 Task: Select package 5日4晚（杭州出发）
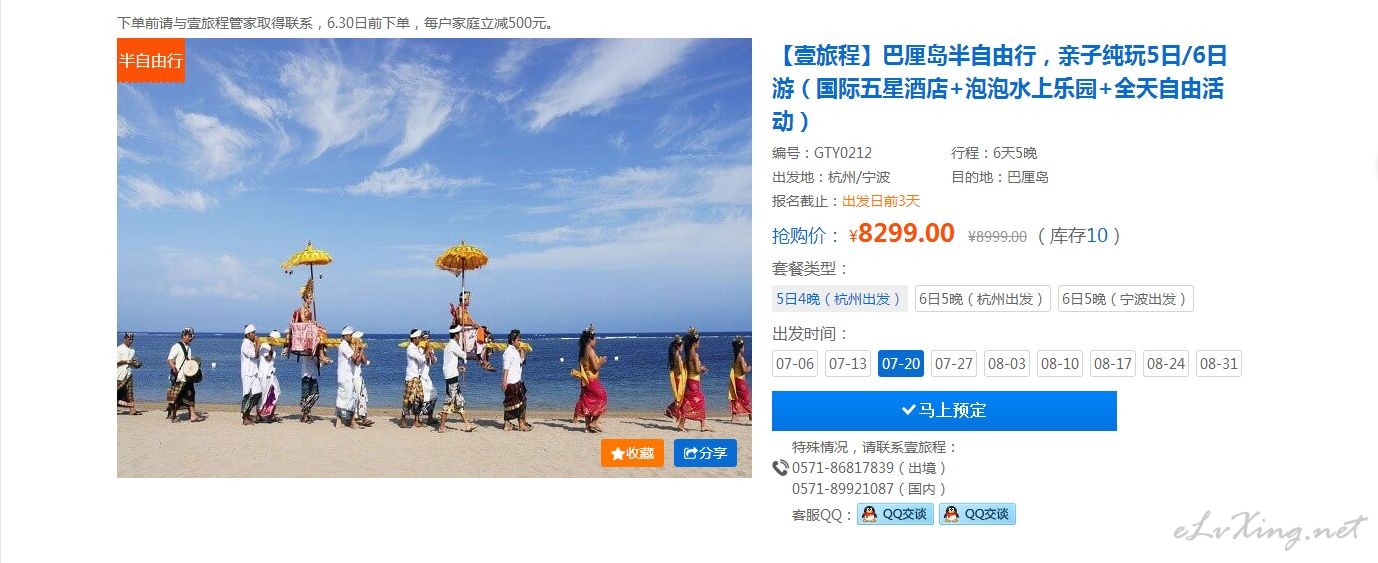840,299
